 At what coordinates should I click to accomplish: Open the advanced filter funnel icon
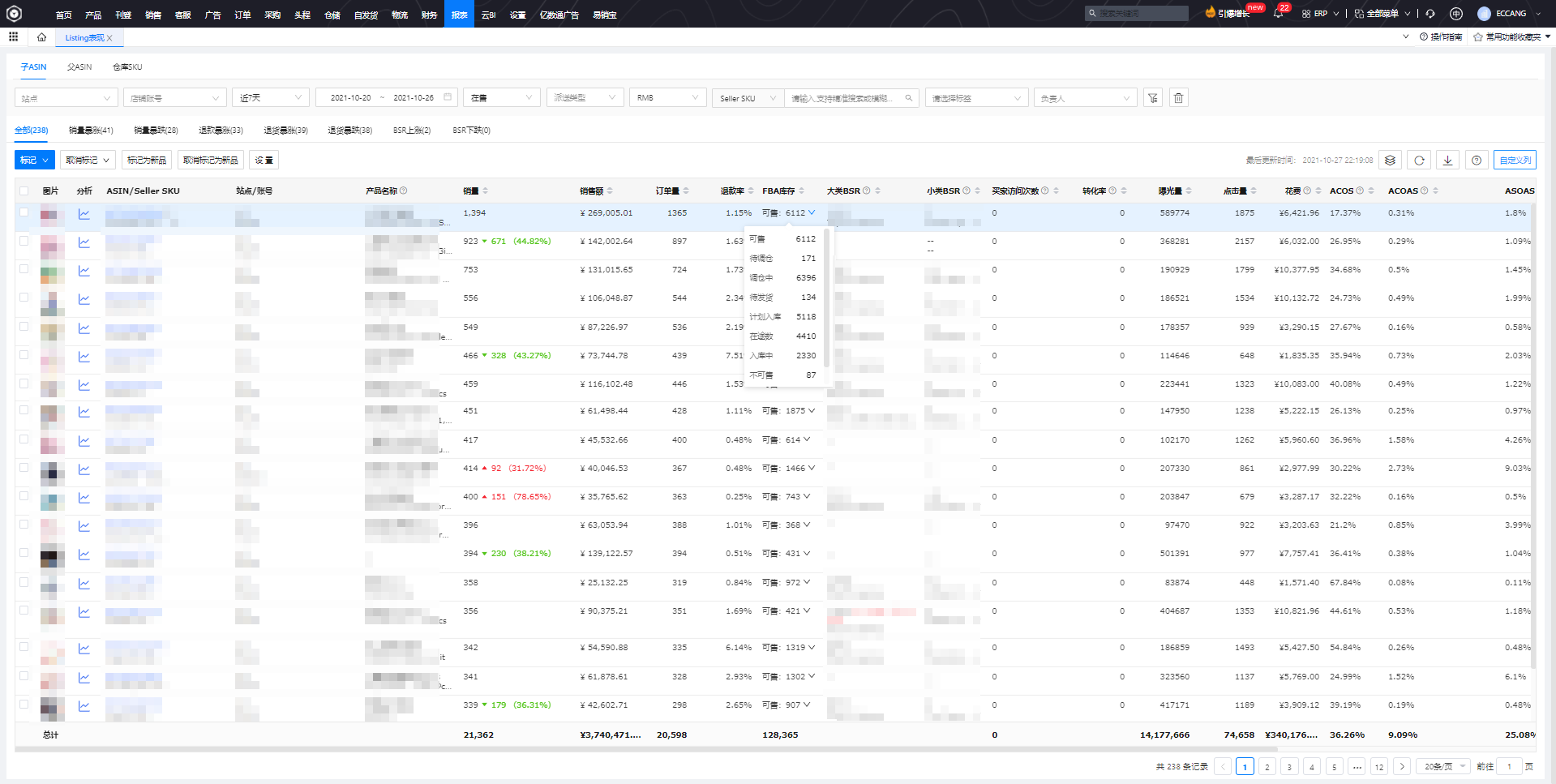point(1152,98)
